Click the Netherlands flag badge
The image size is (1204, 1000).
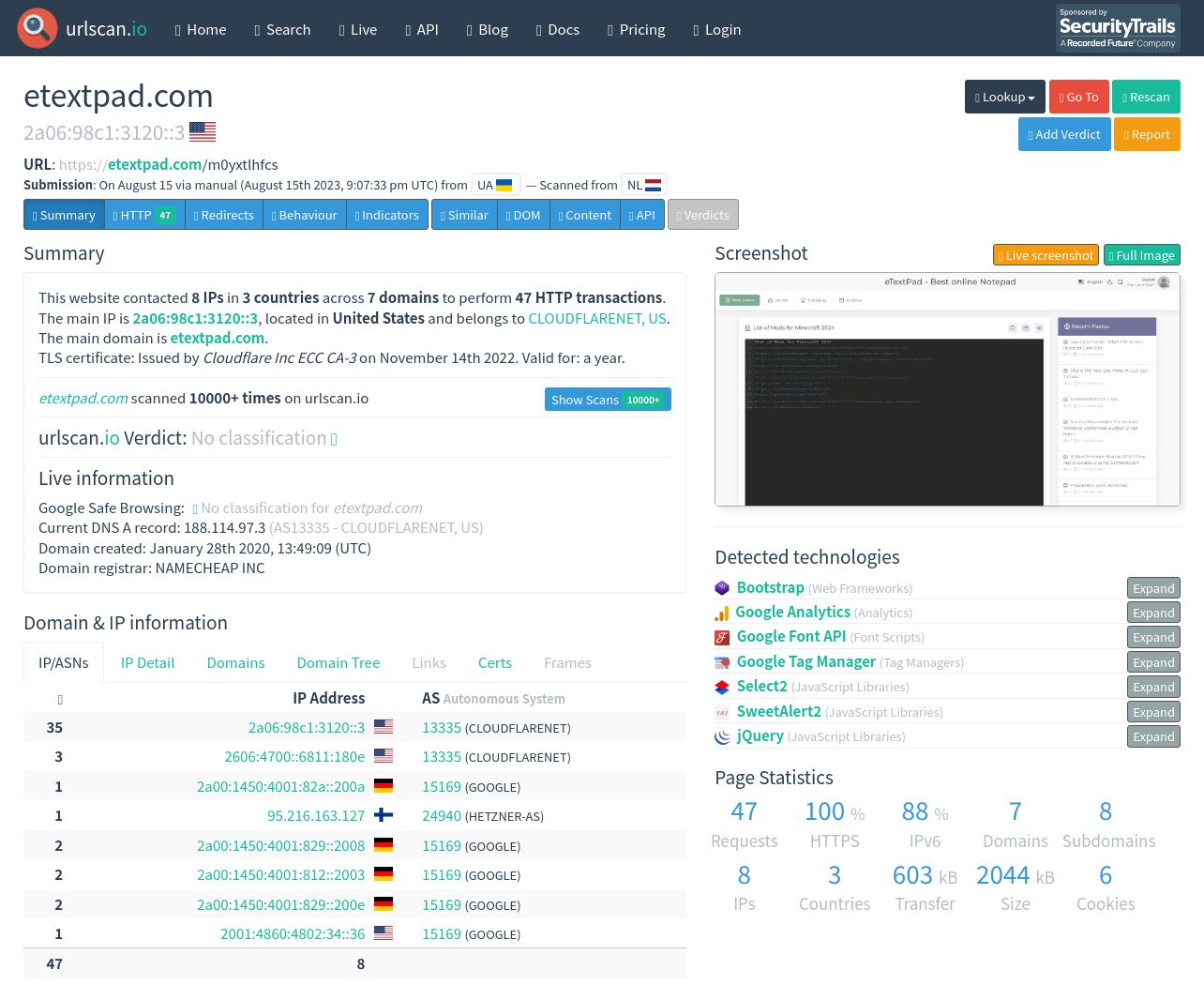(644, 185)
